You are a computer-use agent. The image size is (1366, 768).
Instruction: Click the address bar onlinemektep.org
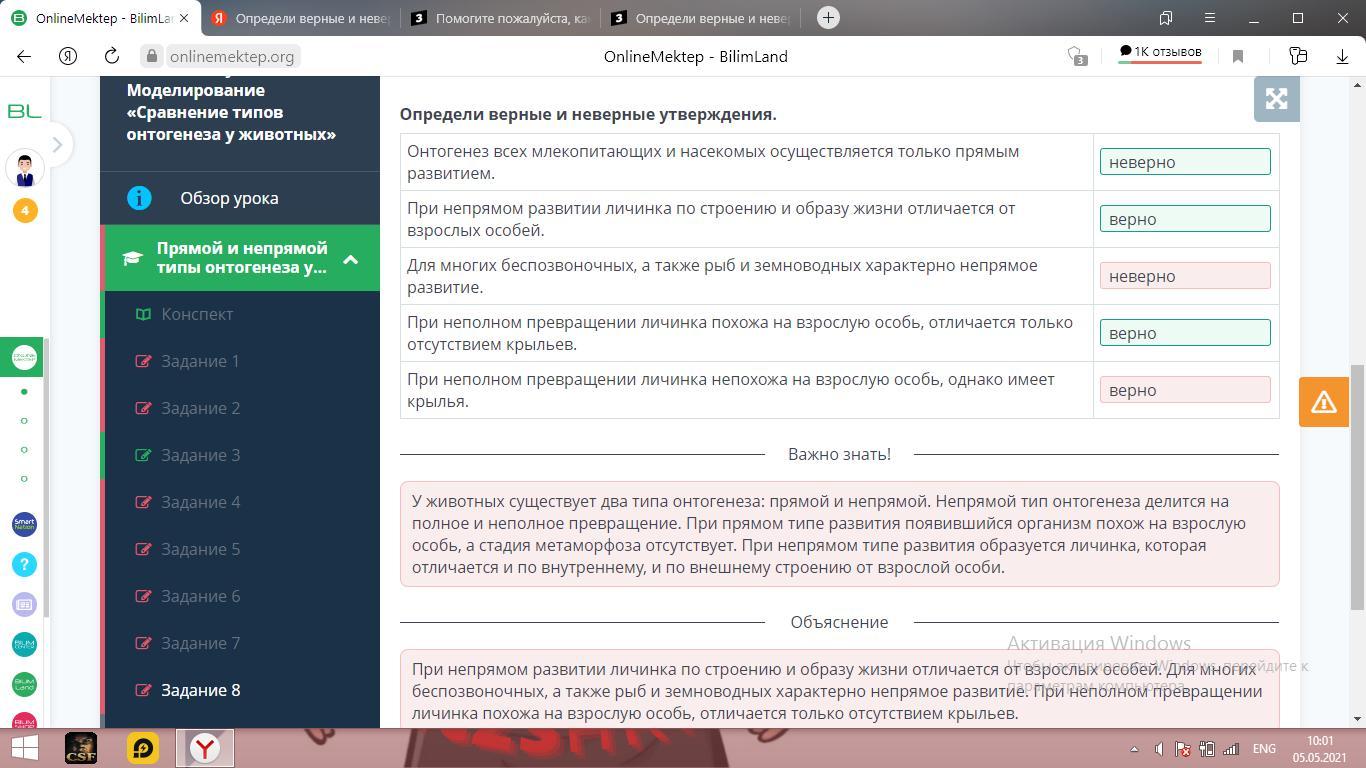pos(231,57)
